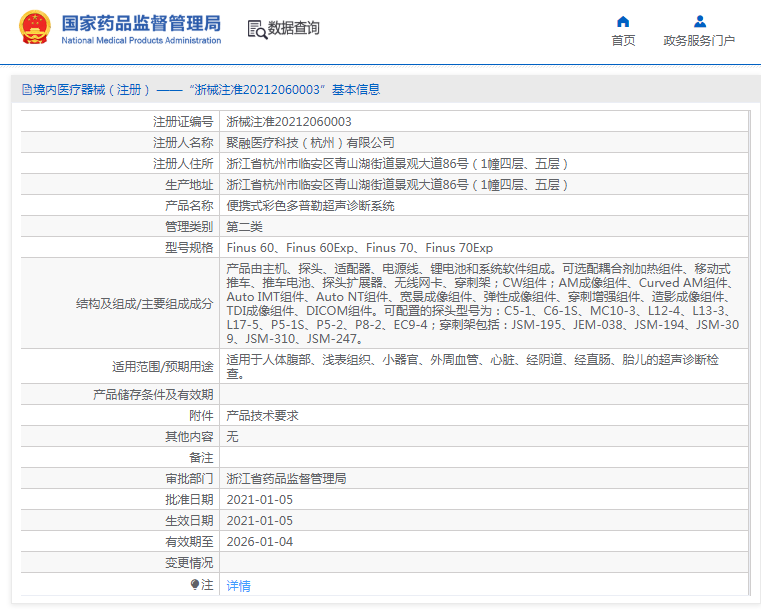The height and width of the screenshot is (610, 761).
Task: Open 政务服务门户 portal link
Action: 699,40
